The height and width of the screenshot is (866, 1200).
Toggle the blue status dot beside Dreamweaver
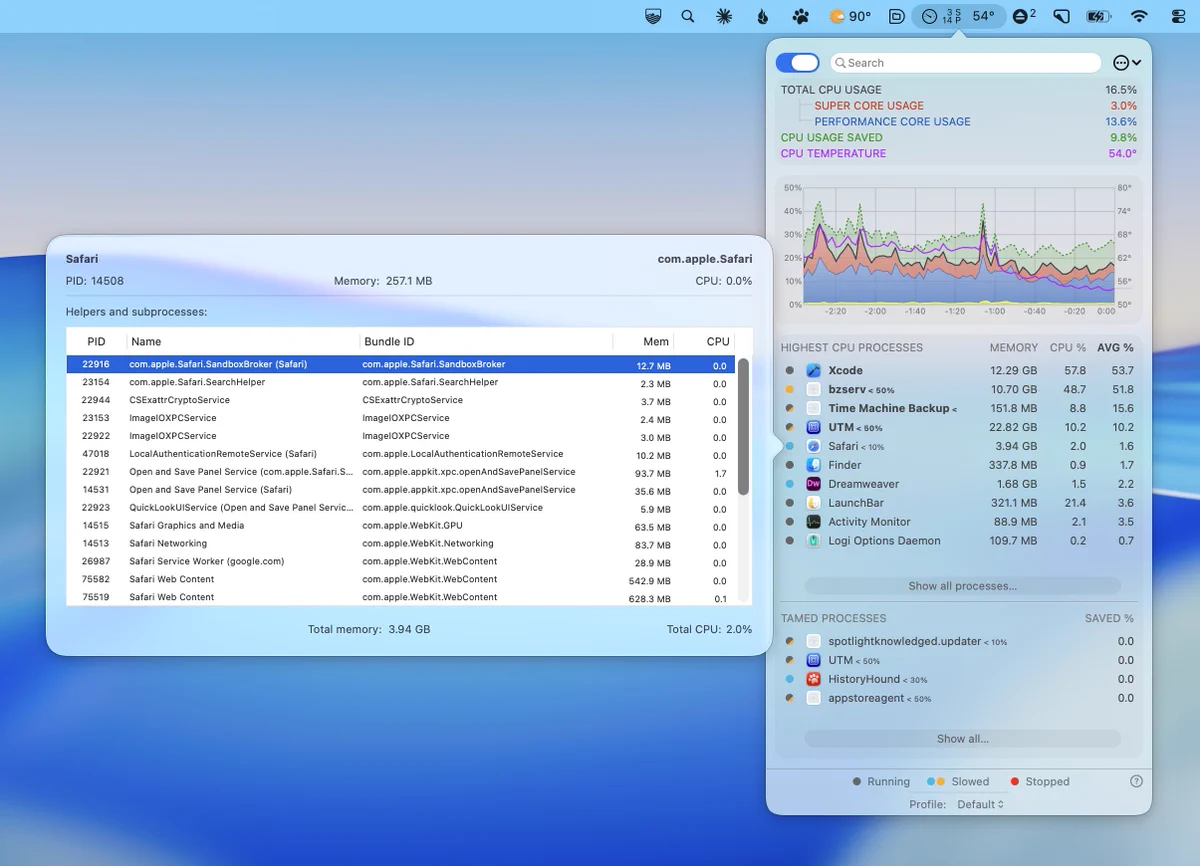tap(790, 484)
